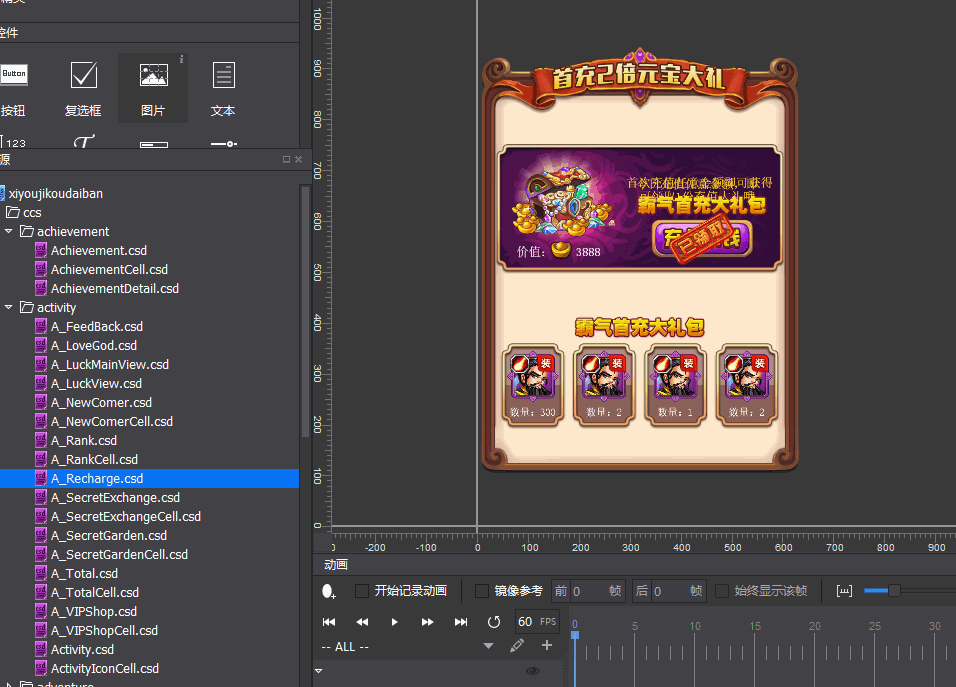Image resolution: width=956 pixels, height=687 pixels.
Task: Select the Checkbox (复选框) widget
Action: [x=83, y=86]
